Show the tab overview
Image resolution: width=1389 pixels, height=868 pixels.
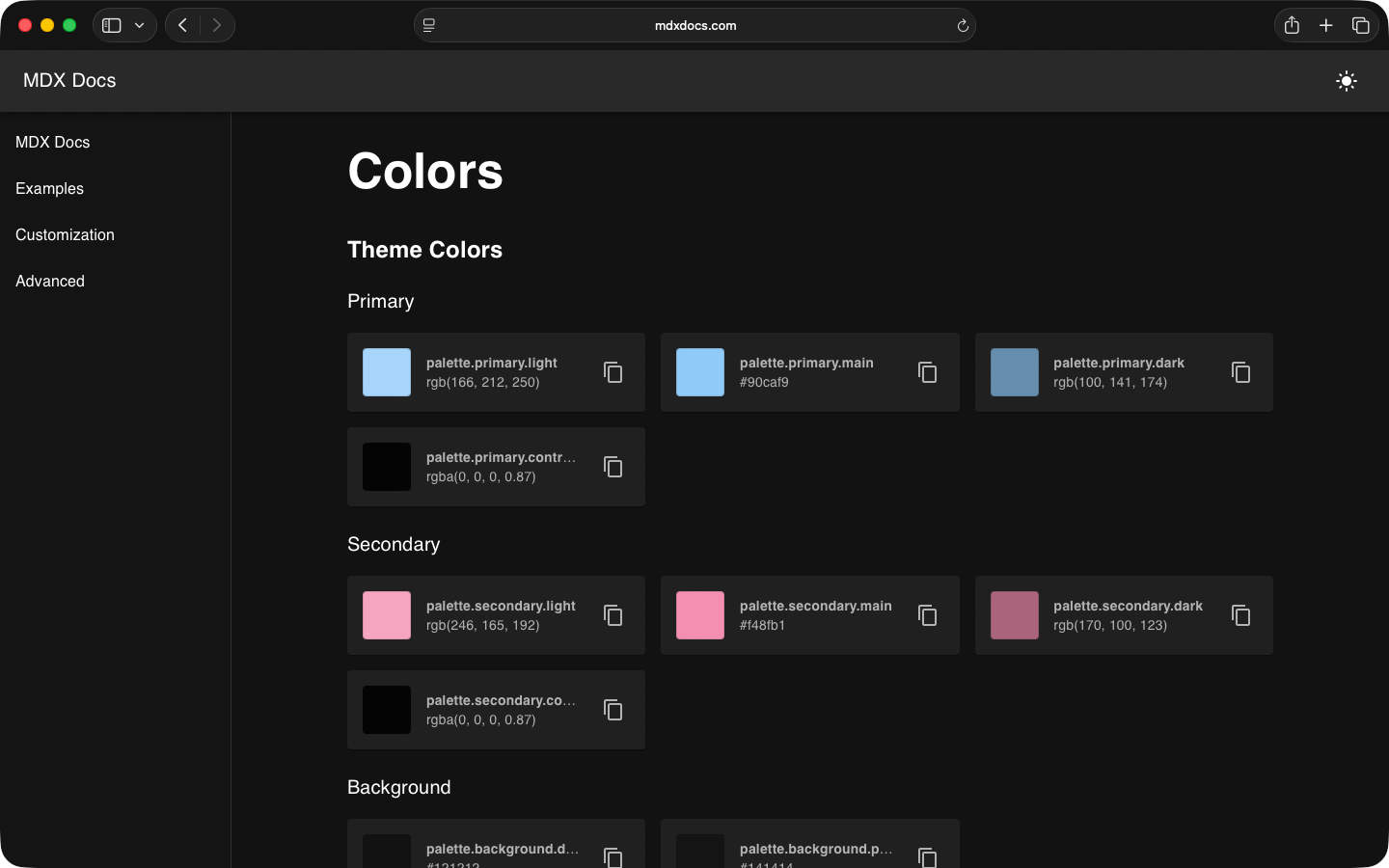click(1361, 25)
